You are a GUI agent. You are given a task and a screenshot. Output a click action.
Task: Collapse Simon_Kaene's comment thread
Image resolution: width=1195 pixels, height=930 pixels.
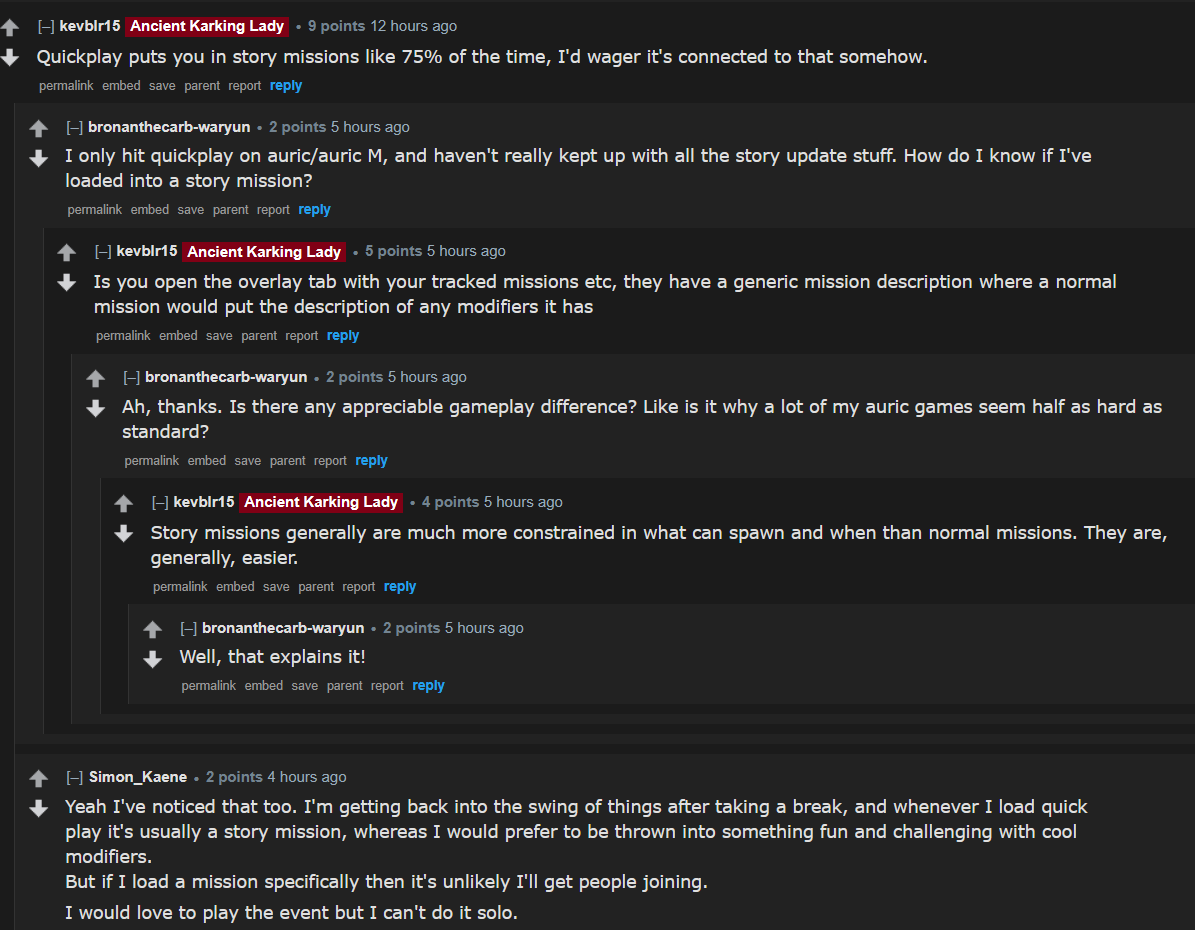coord(74,778)
